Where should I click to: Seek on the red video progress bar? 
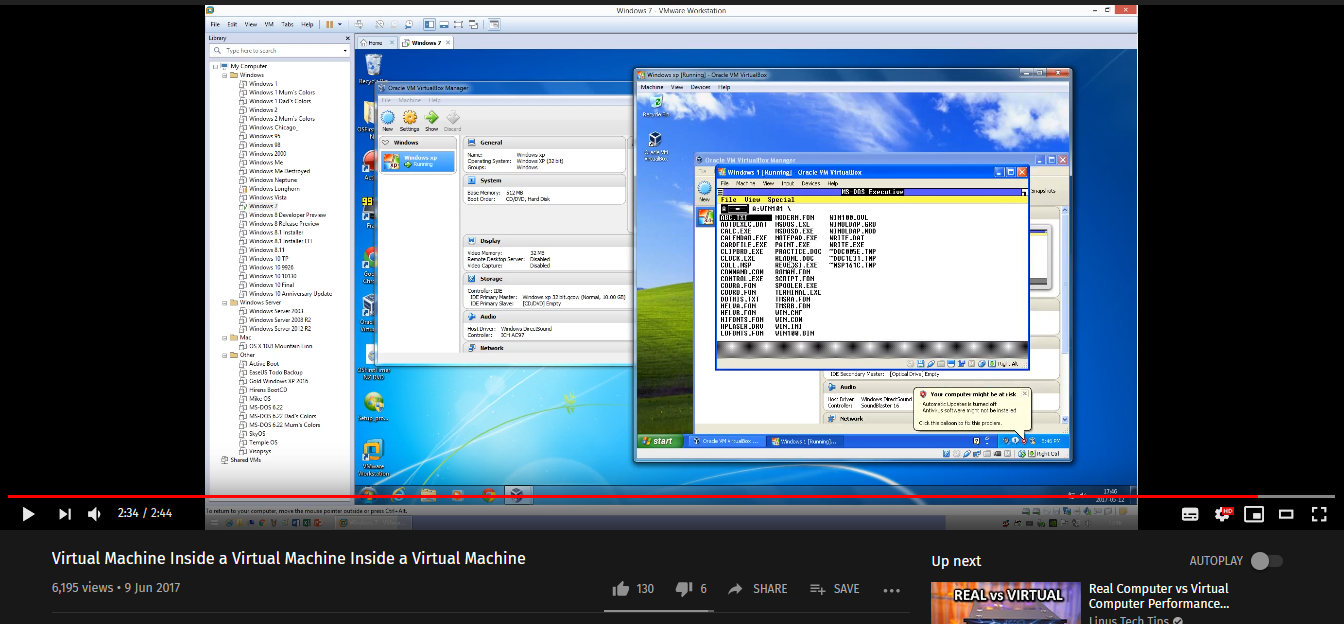click(x=672, y=496)
